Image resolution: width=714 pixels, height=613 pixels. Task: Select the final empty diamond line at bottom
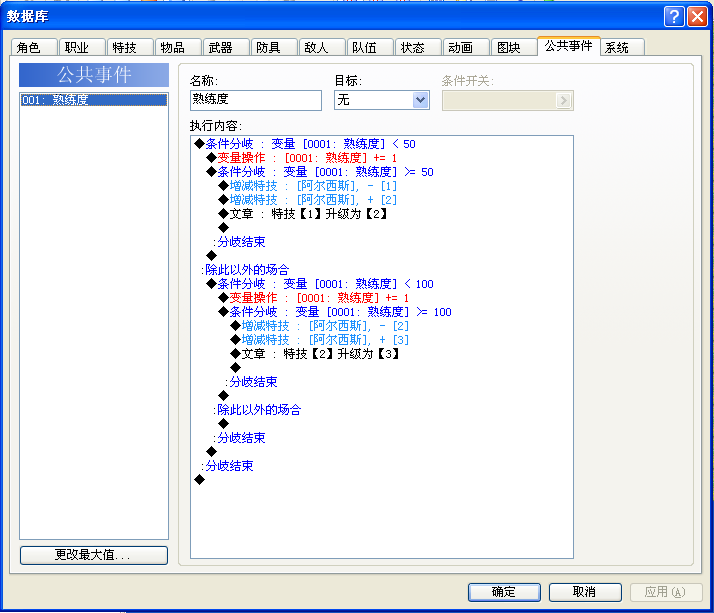(199, 480)
